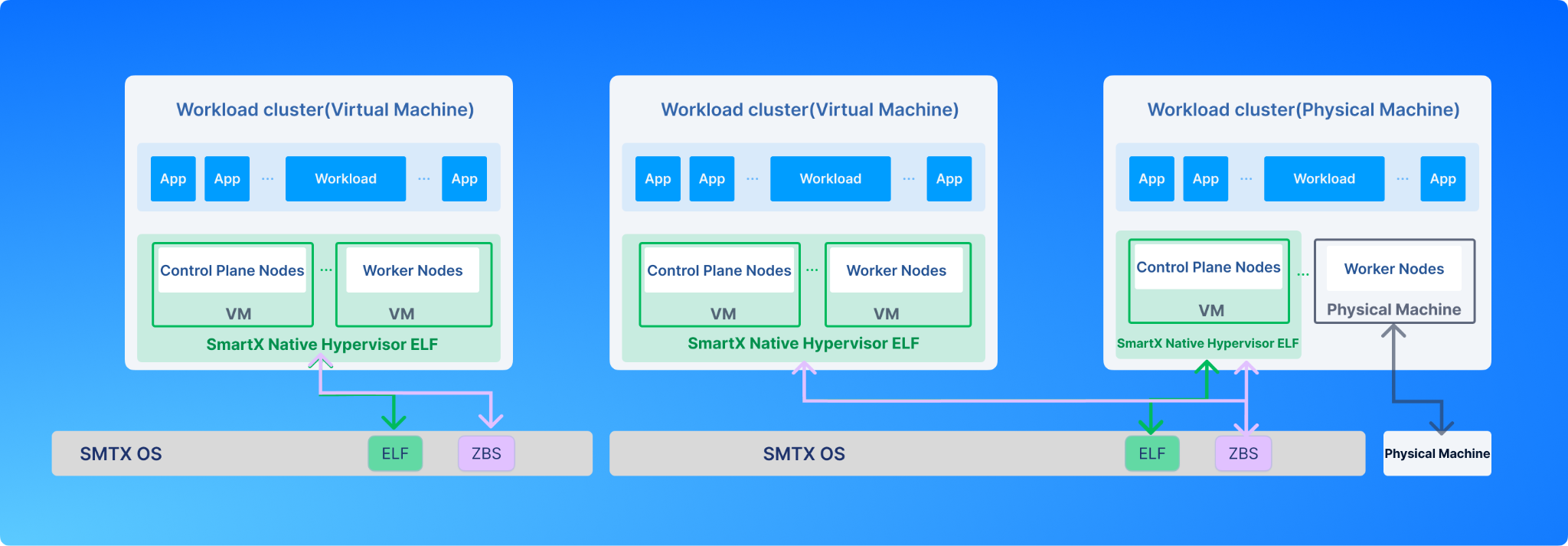Click SMTX OS label in the shorter left bar
Image resolution: width=1568 pixels, height=546 pixels.
click(121, 453)
